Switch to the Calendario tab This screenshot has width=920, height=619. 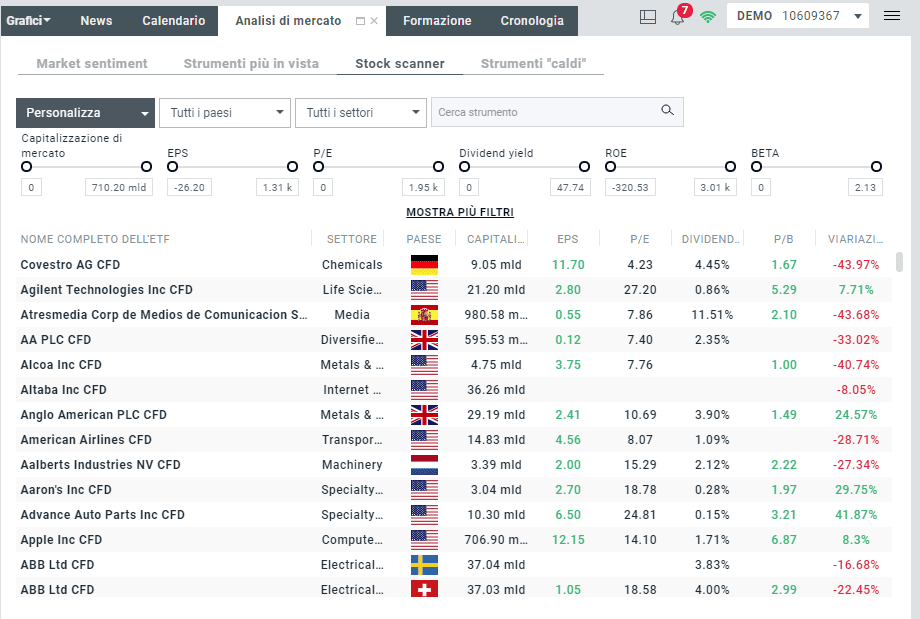coord(174,21)
